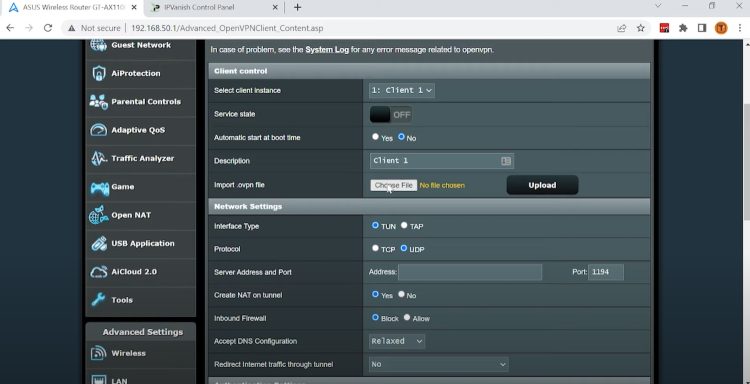Open Adaptive QoS gauge icon
Image resolution: width=750 pixels, height=384 pixels.
click(99, 130)
